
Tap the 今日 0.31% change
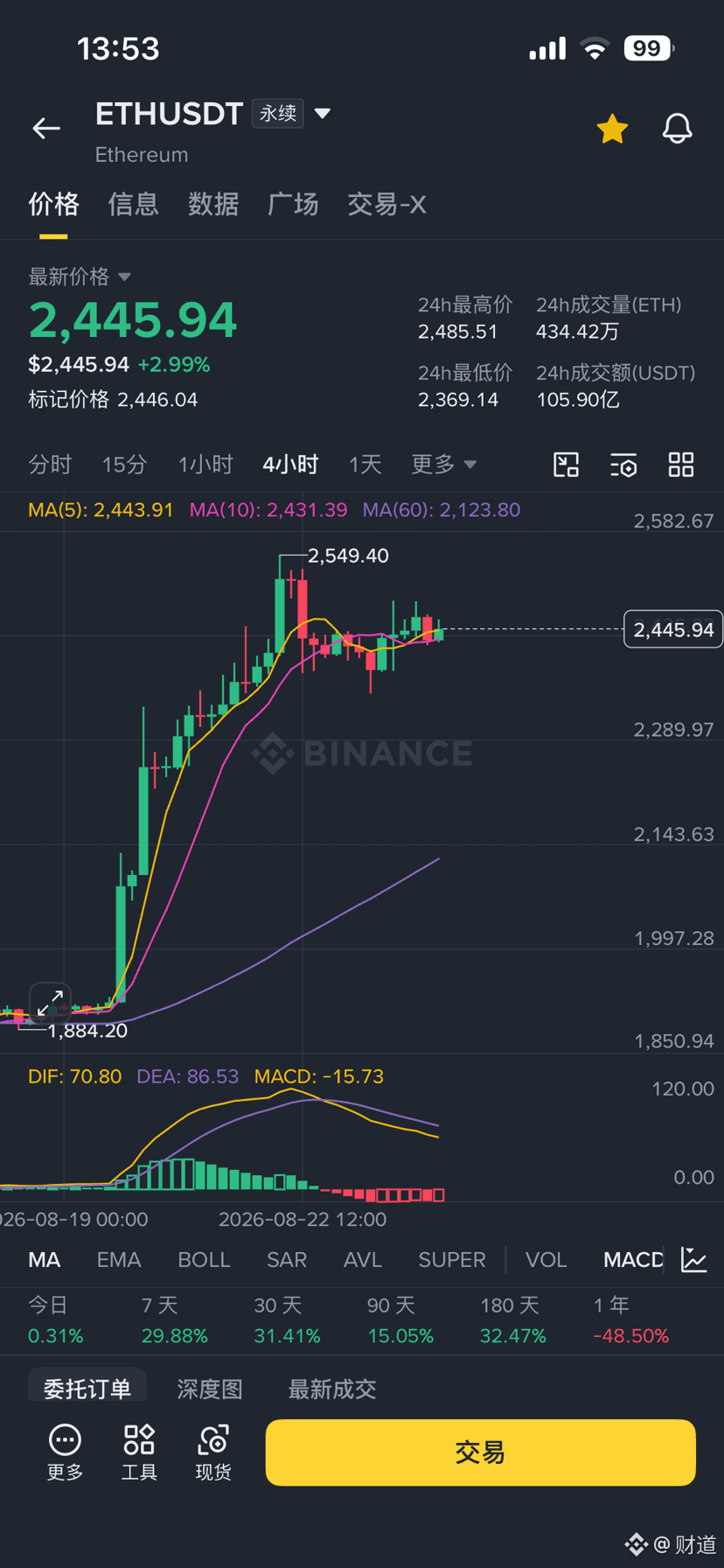pyautogui.click(x=56, y=1320)
